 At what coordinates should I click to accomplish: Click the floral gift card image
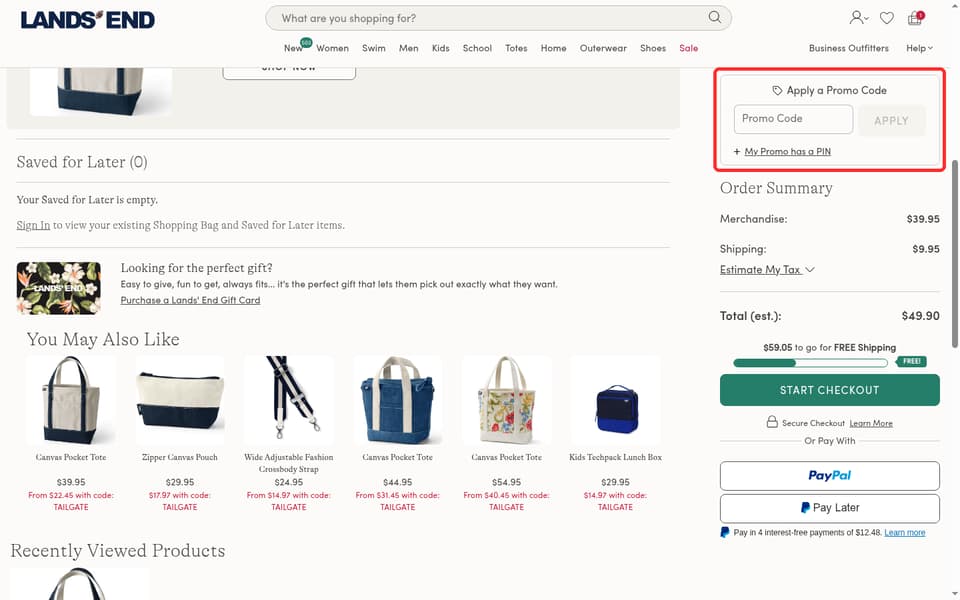(x=59, y=288)
